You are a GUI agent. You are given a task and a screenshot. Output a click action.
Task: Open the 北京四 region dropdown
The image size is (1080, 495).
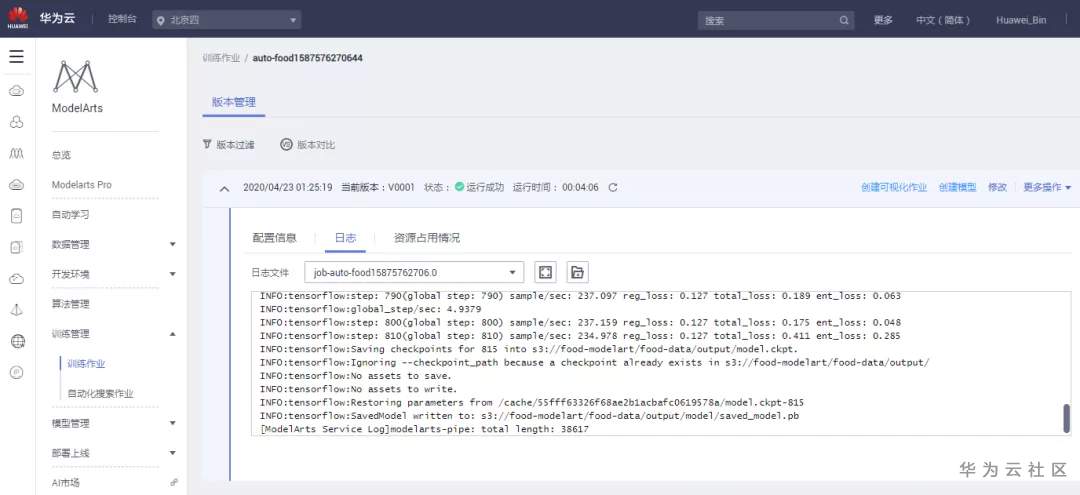click(x=227, y=20)
